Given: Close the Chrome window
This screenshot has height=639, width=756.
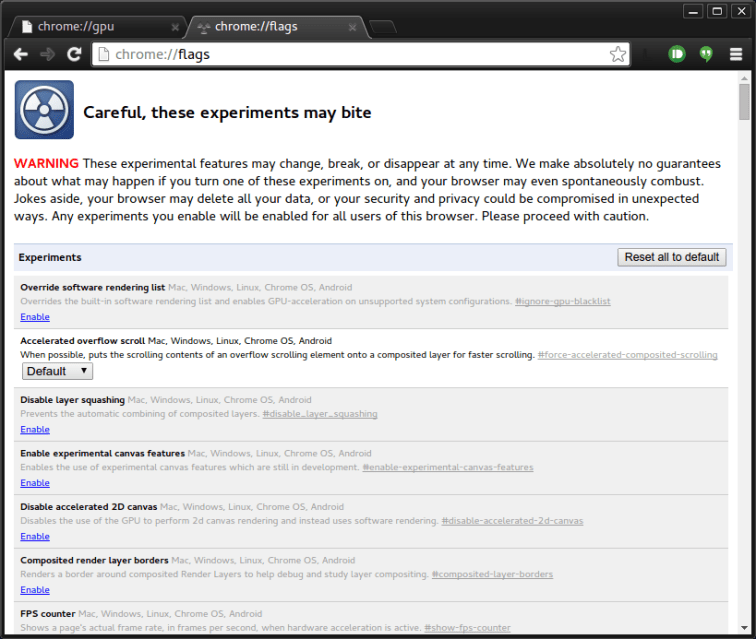Looking at the screenshot, I should coord(741,12).
